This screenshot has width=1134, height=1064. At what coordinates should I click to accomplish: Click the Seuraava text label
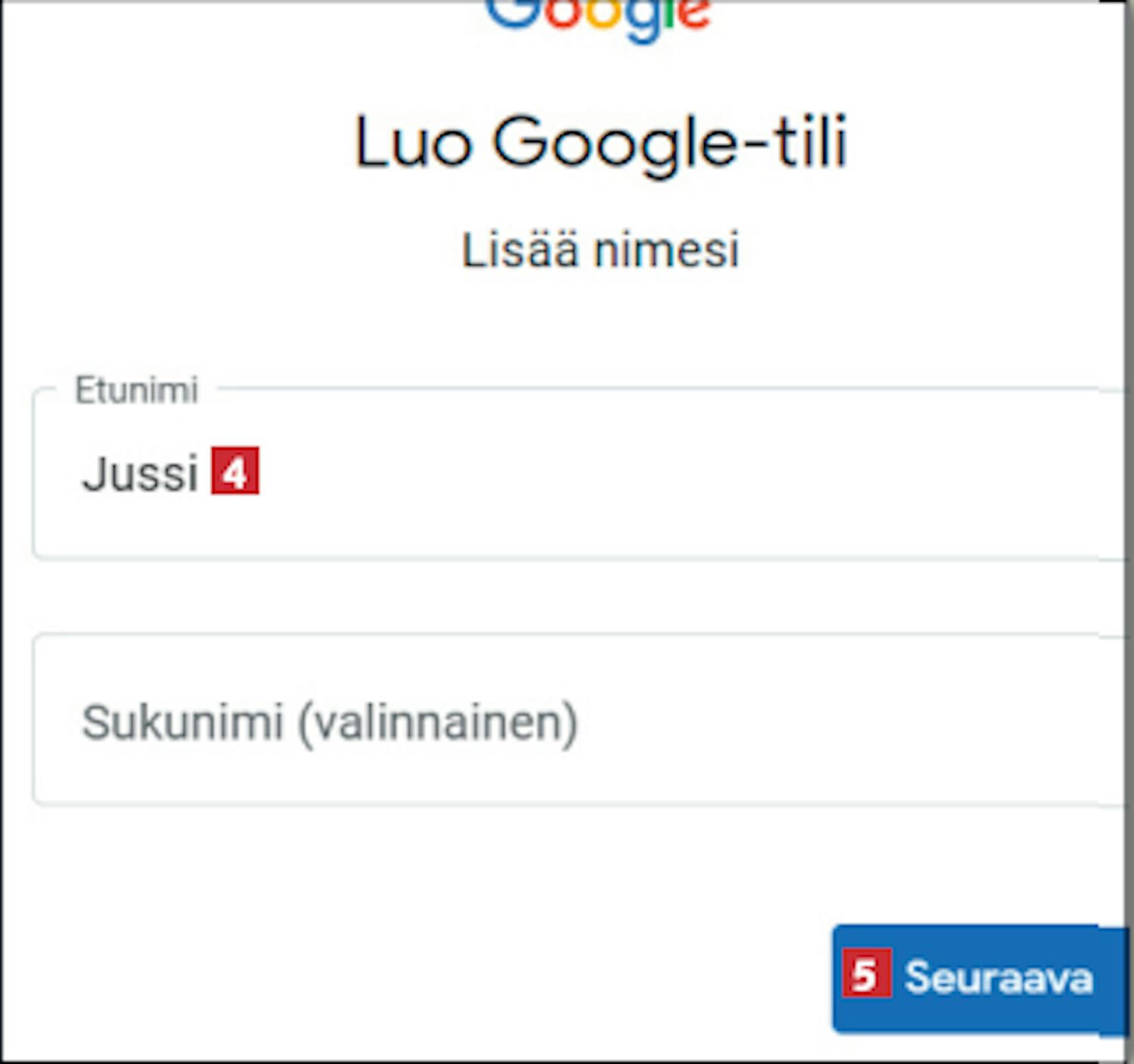coord(998,978)
